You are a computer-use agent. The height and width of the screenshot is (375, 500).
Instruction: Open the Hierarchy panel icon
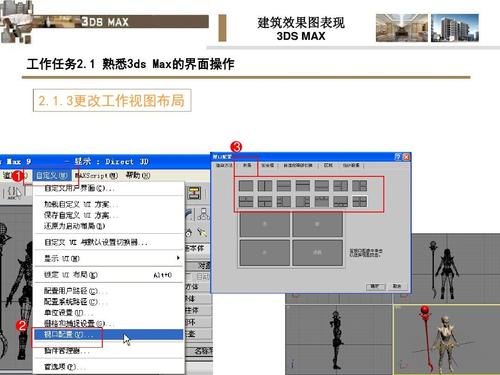[203, 214]
